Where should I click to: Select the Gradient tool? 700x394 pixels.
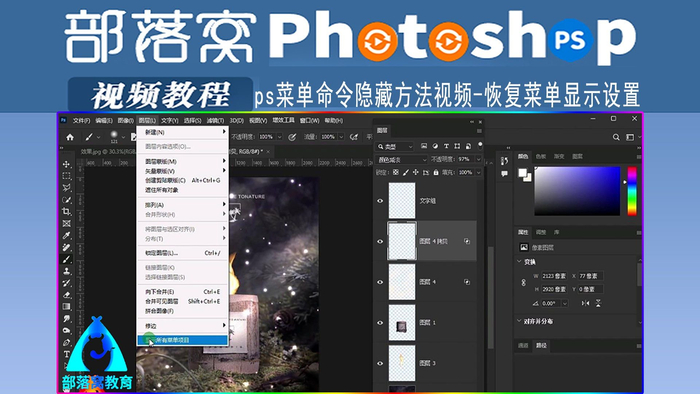(67, 307)
